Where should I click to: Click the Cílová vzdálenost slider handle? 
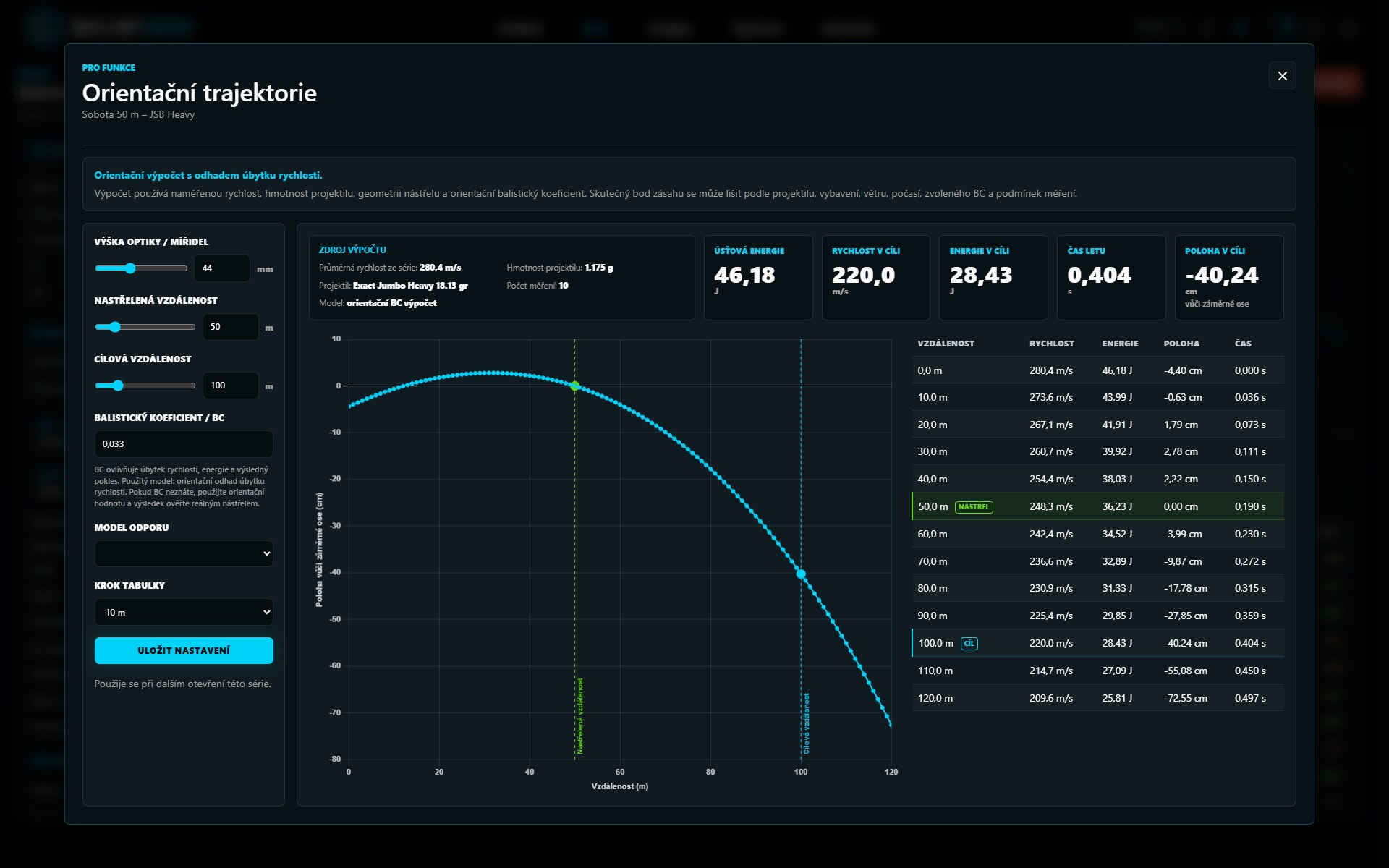pyautogui.click(x=117, y=386)
